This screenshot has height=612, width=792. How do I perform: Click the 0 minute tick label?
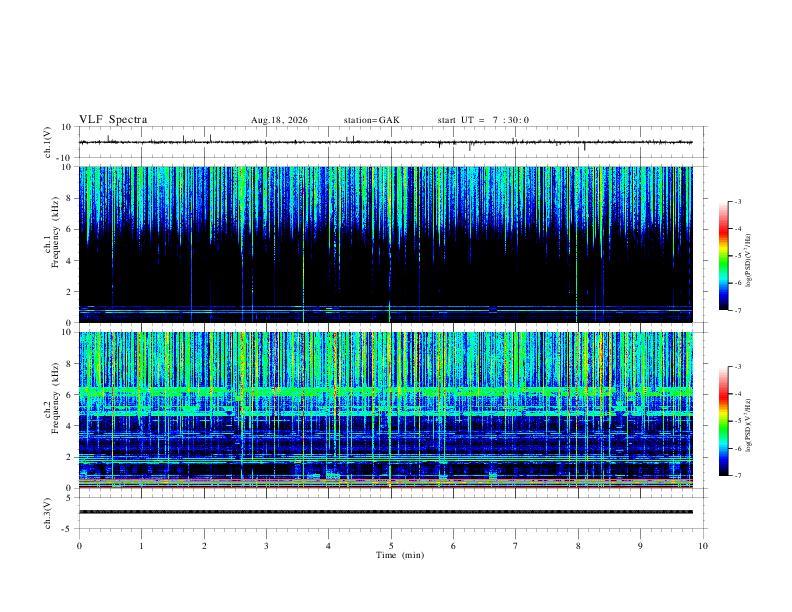point(79,546)
